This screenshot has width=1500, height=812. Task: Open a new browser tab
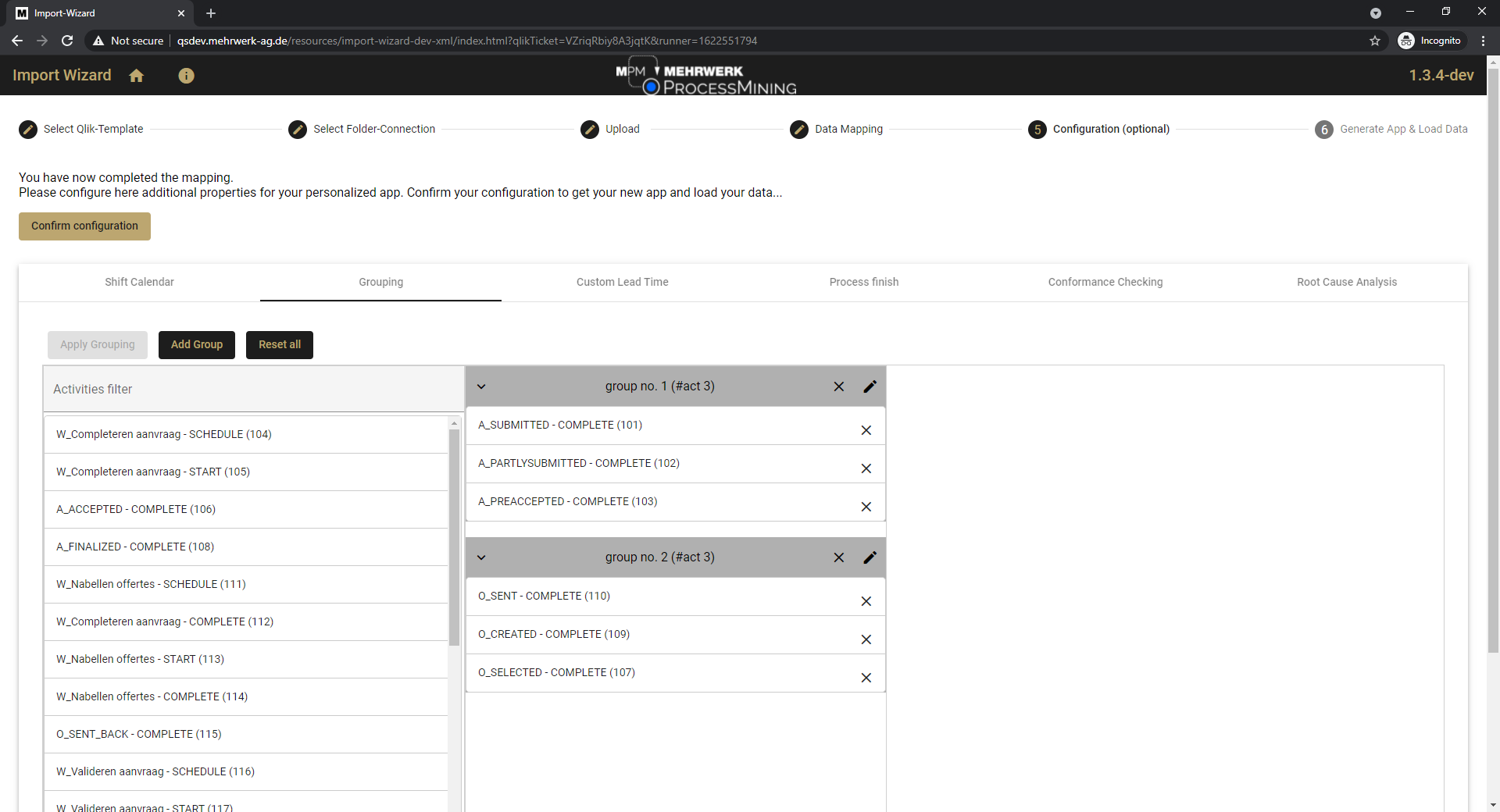tap(211, 13)
